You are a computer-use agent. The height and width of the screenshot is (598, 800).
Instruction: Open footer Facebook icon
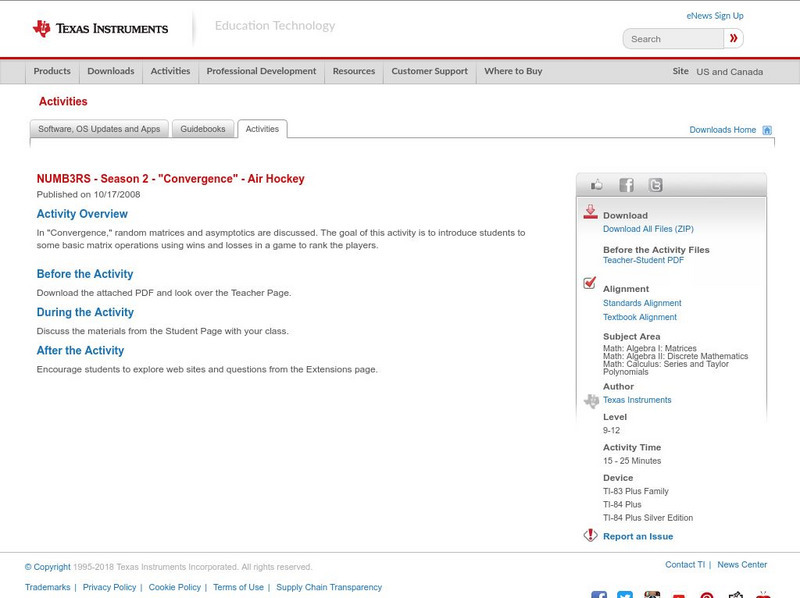pyautogui.click(x=599, y=594)
